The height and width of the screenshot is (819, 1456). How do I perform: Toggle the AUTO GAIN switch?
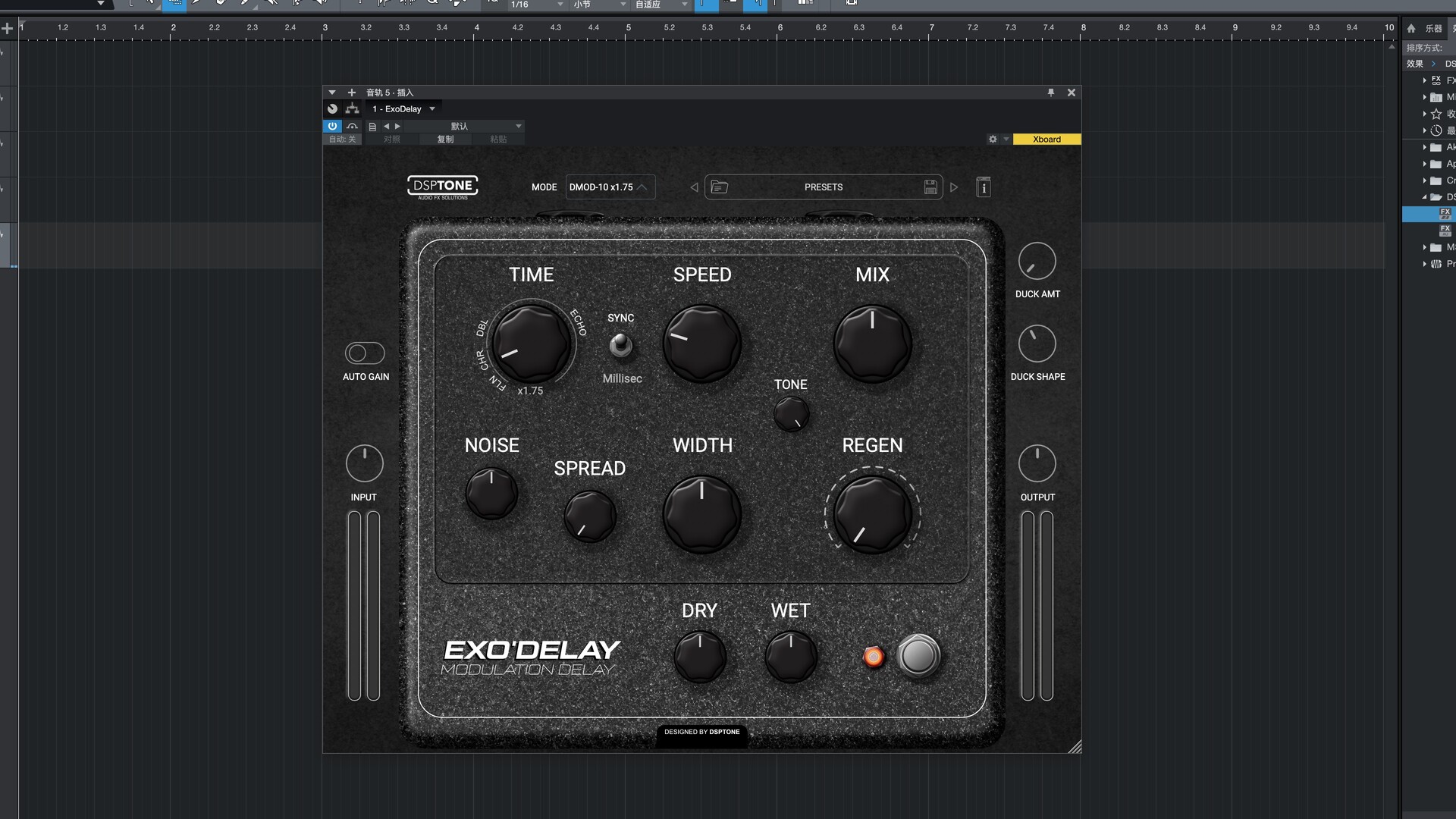(366, 352)
